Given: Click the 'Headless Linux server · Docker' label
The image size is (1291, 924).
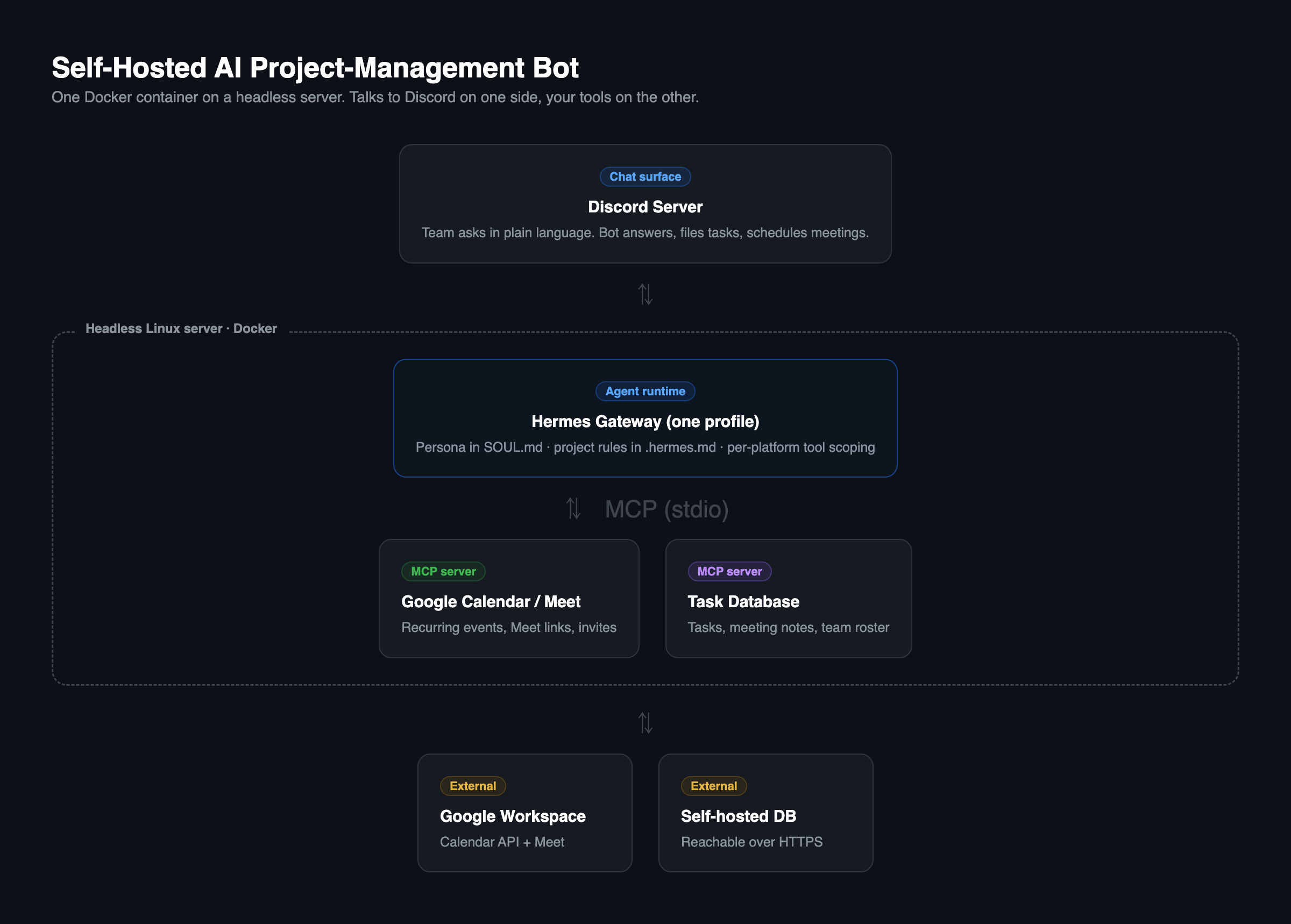Looking at the screenshot, I should coord(181,328).
